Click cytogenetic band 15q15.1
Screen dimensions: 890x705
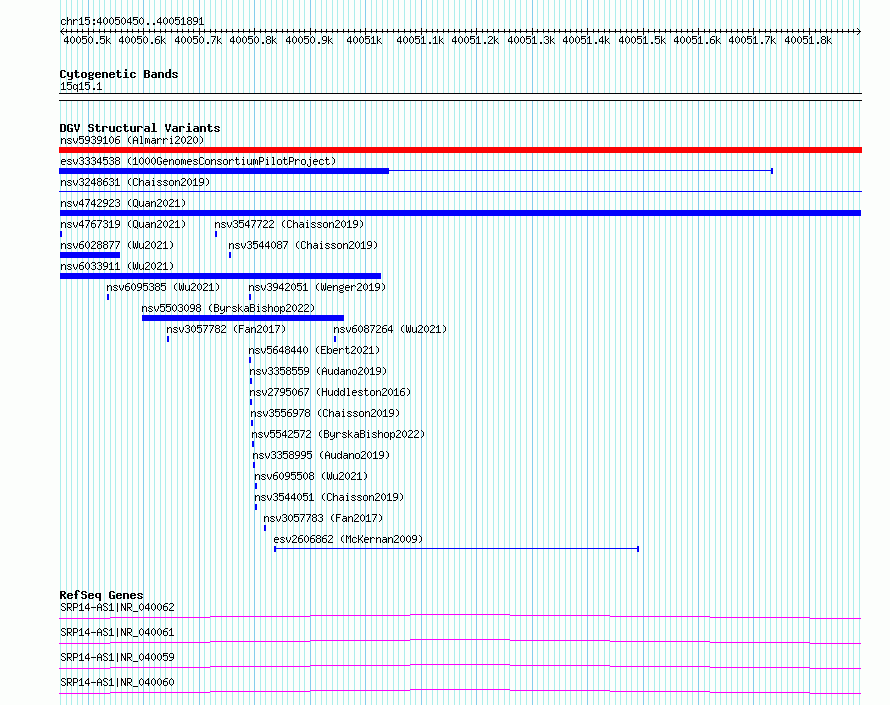tap(81, 86)
